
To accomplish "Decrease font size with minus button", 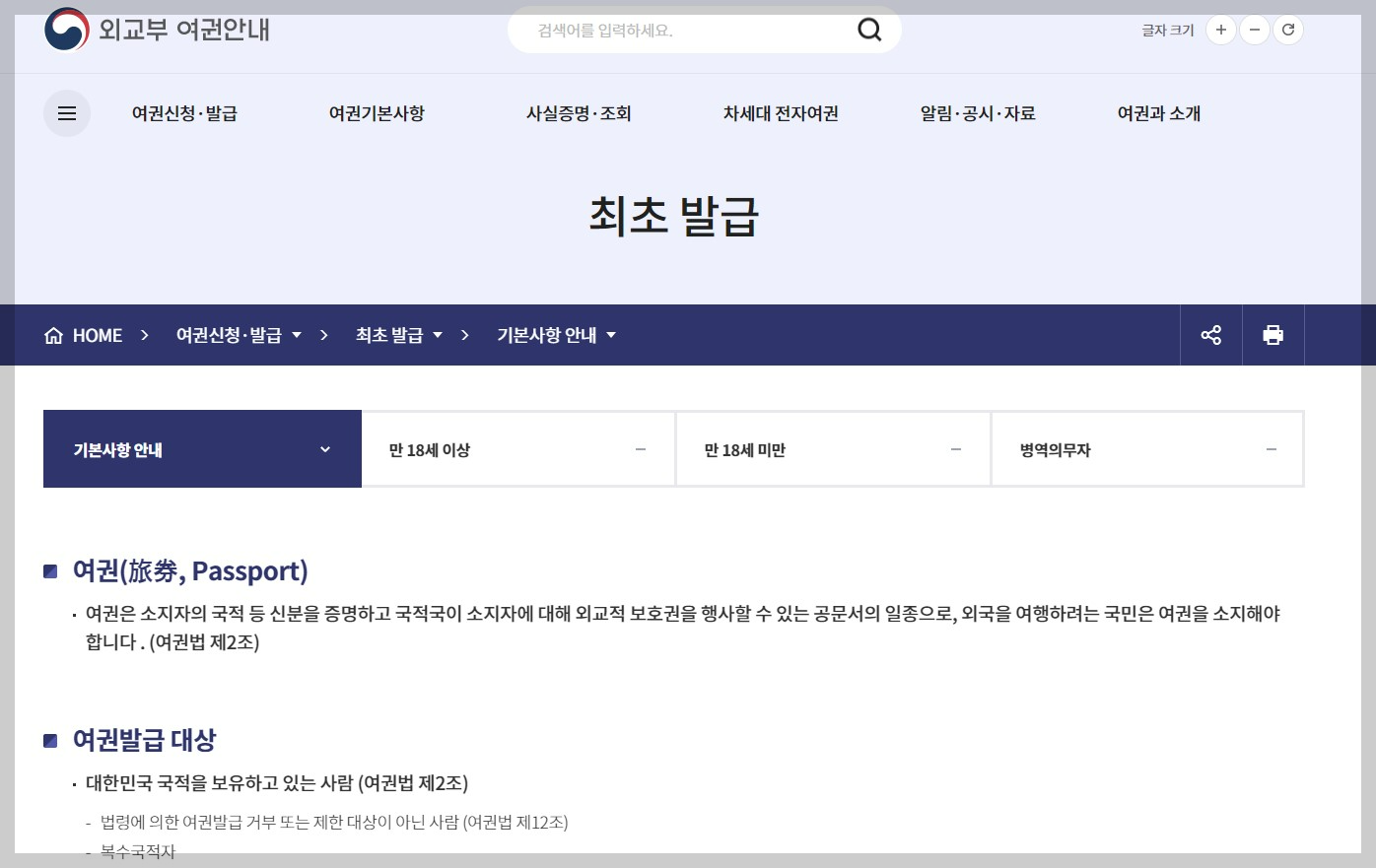I will click(x=1254, y=30).
